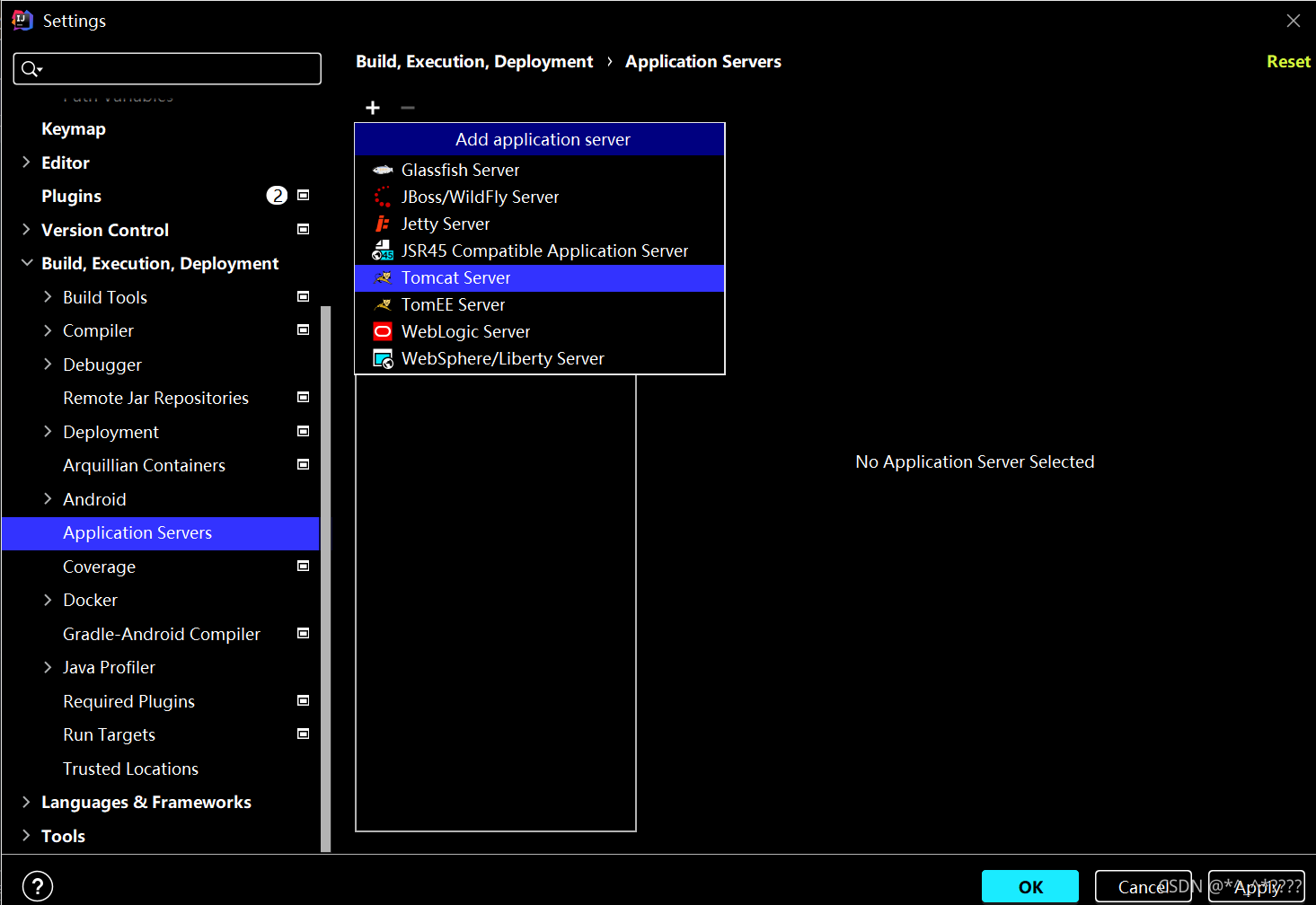Expand the Build Tools node
The image size is (1316, 905).
tap(48, 297)
